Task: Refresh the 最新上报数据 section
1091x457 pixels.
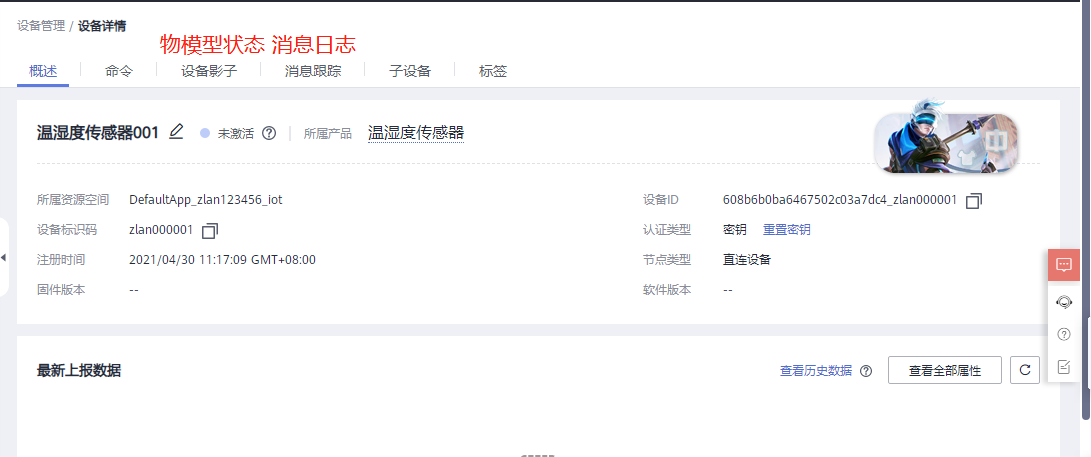Action: click(x=1025, y=370)
